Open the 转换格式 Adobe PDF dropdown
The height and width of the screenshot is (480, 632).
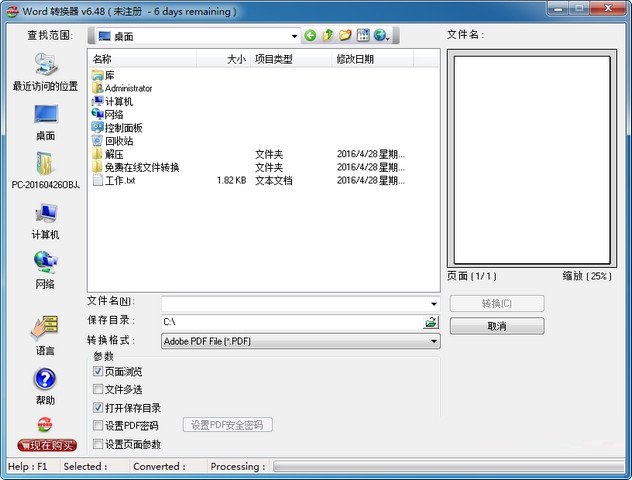[x=301, y=341]
